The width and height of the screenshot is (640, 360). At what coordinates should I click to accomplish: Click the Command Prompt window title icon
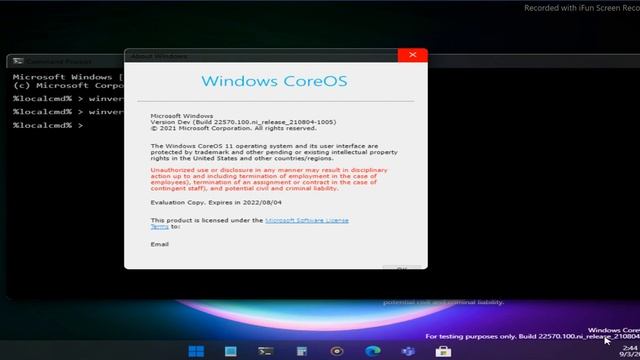pyautogui.click(x=18, y=61)
